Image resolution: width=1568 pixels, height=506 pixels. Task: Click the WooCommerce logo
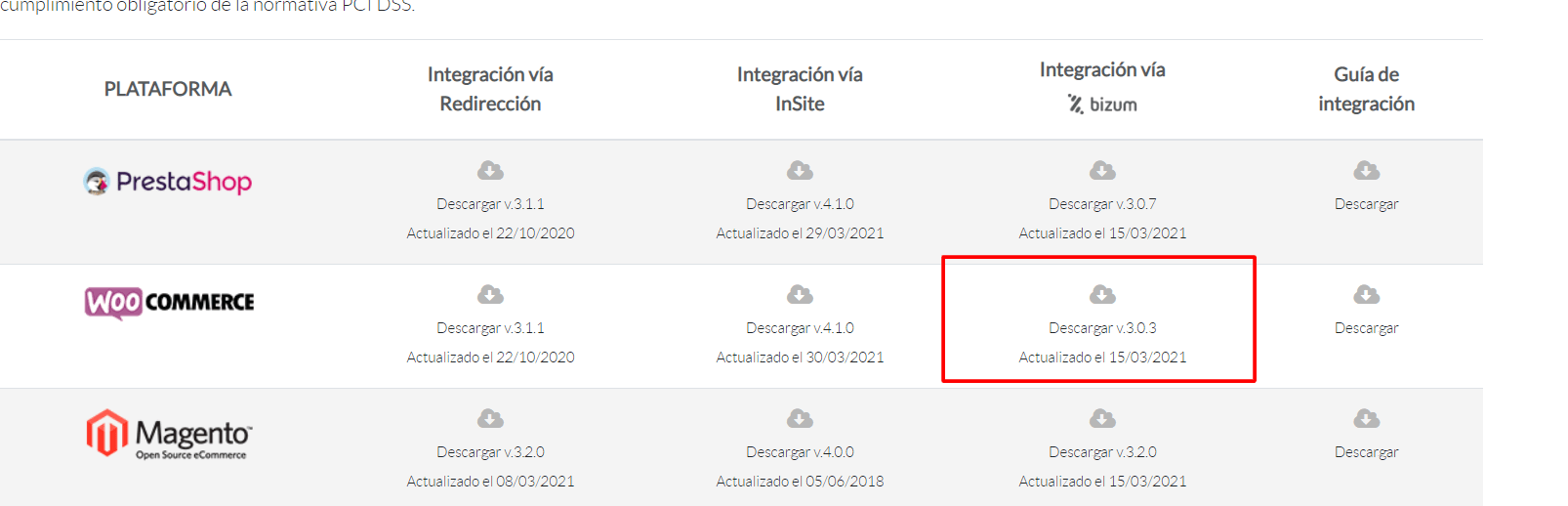pos(169,303)
